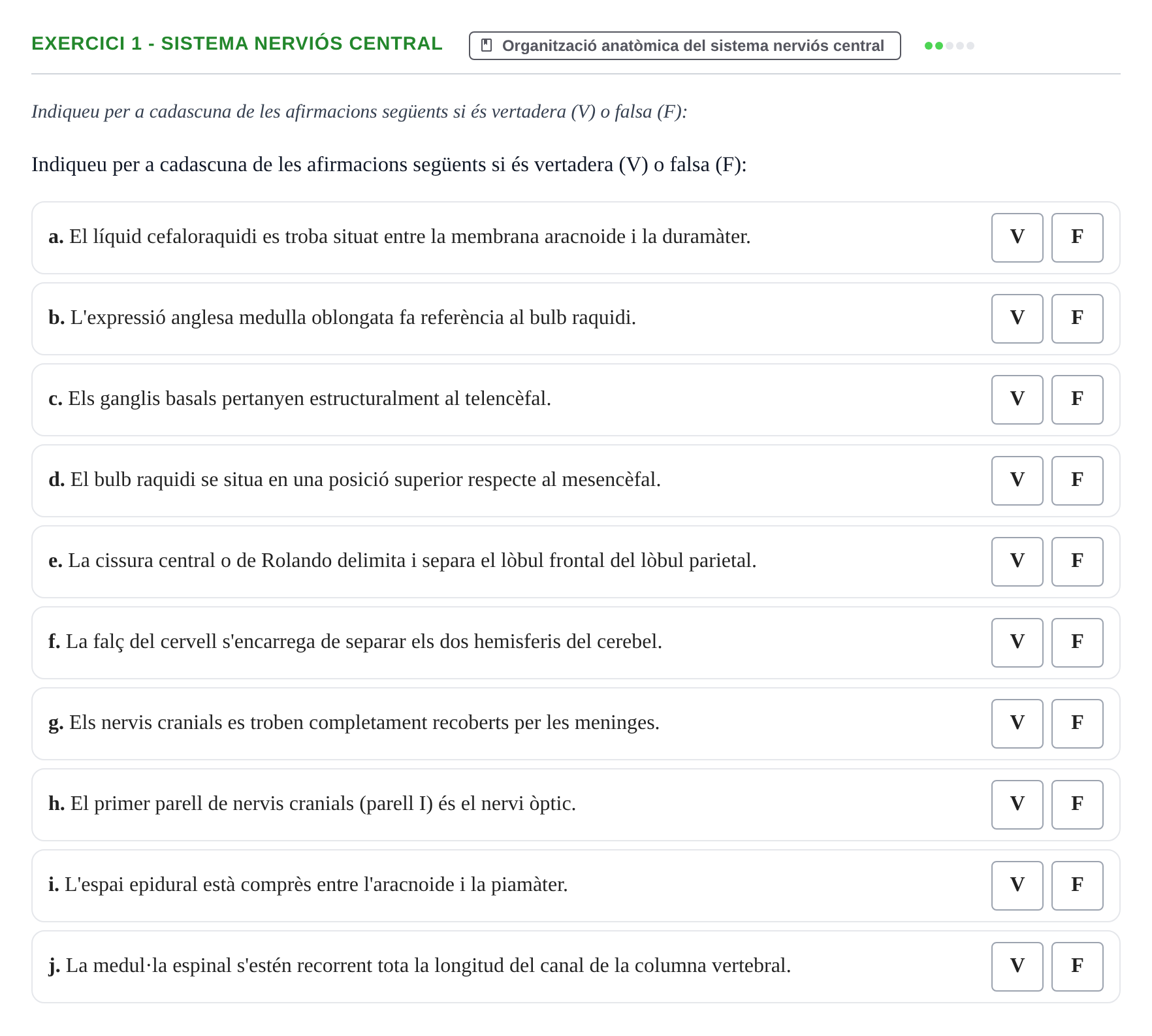
Task: Choose V for ganglis basals statement c
Action: click(x=1017, y=400)
